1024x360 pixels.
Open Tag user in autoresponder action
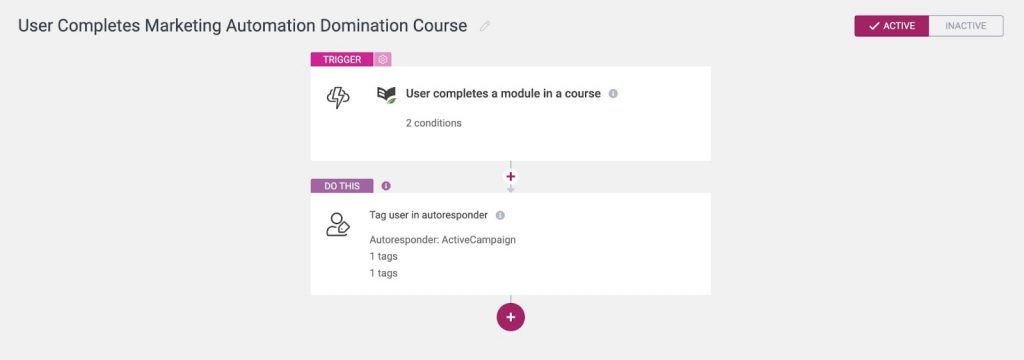[428, 215]
